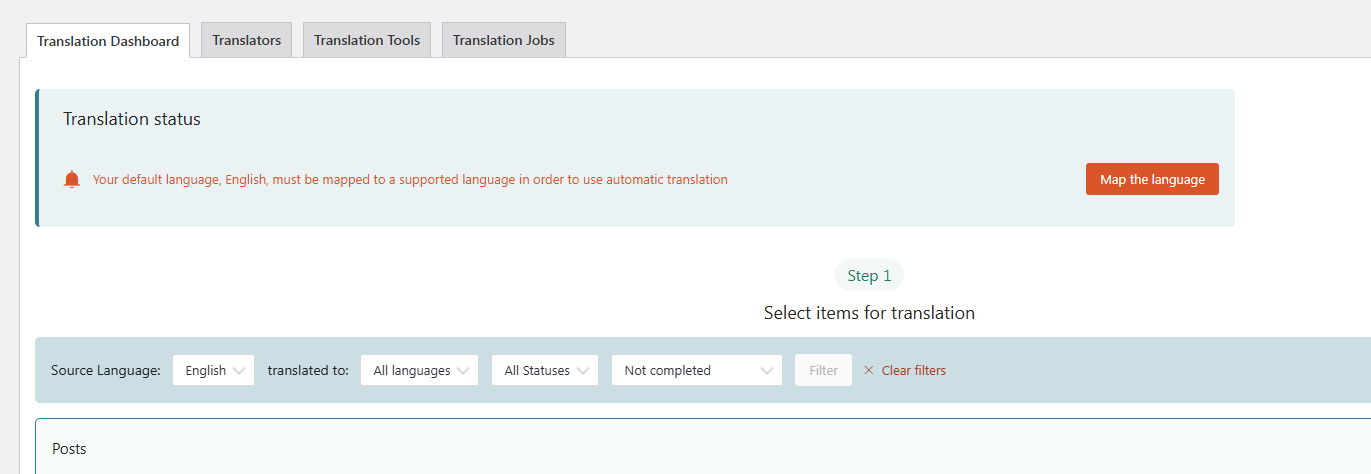Click the red X clear icon
The width and height of the screenshot is (1371, 474).
(x=869, y=370)
